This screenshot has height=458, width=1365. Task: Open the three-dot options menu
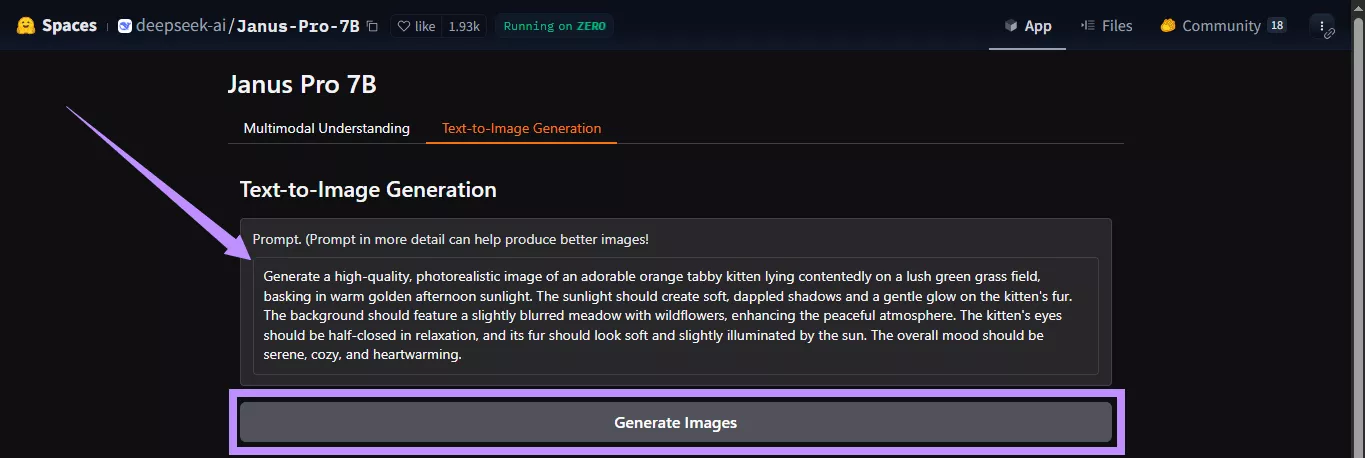[1322, 26]
